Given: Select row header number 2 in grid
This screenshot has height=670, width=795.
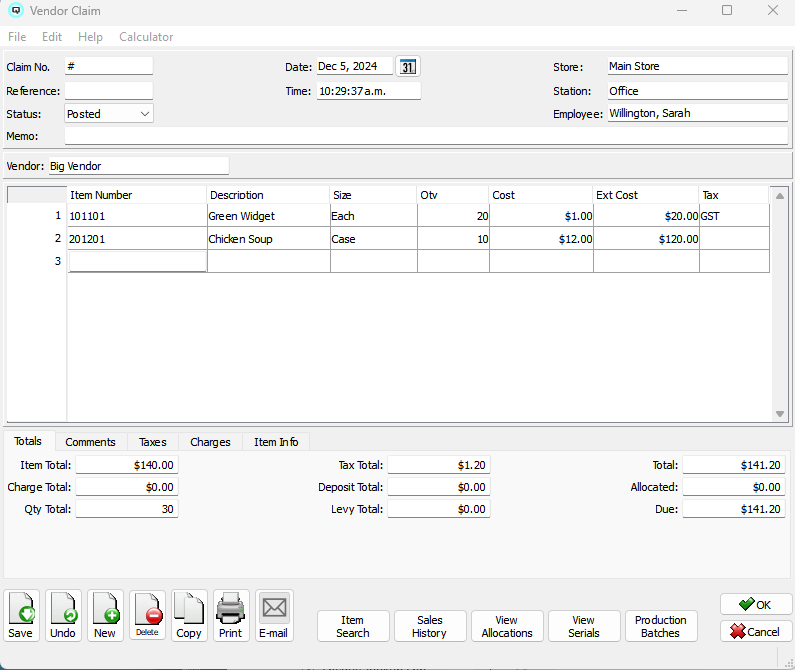Looking at the screenshot, I should [37, 238].
